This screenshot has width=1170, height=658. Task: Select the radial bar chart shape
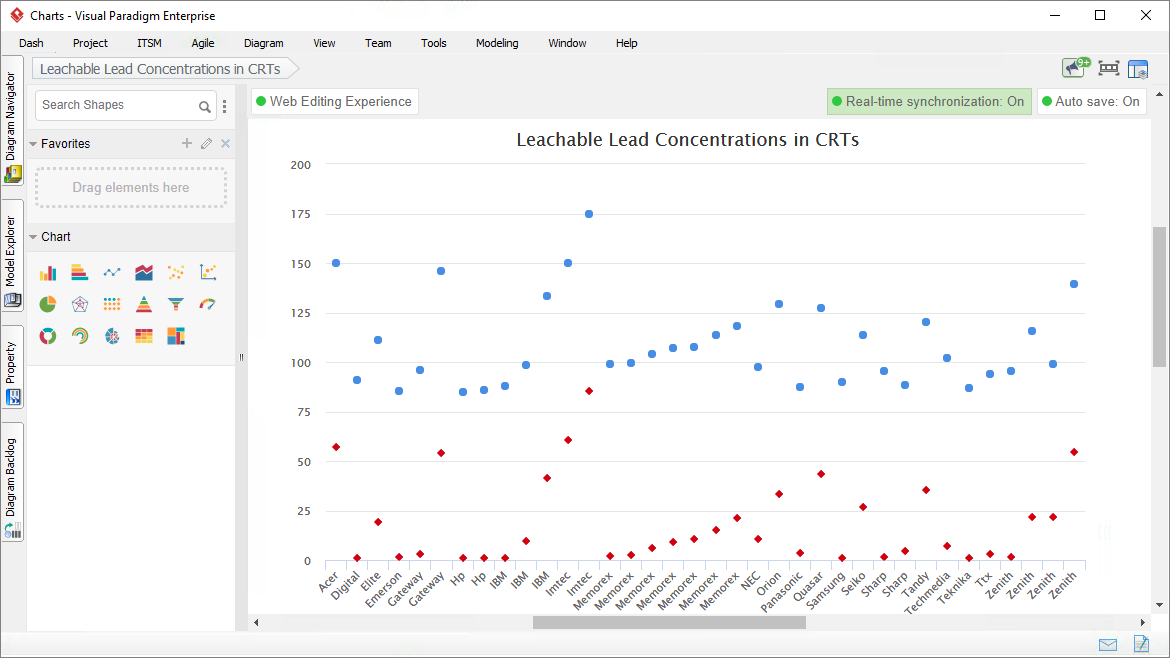(x=80, y=336)
